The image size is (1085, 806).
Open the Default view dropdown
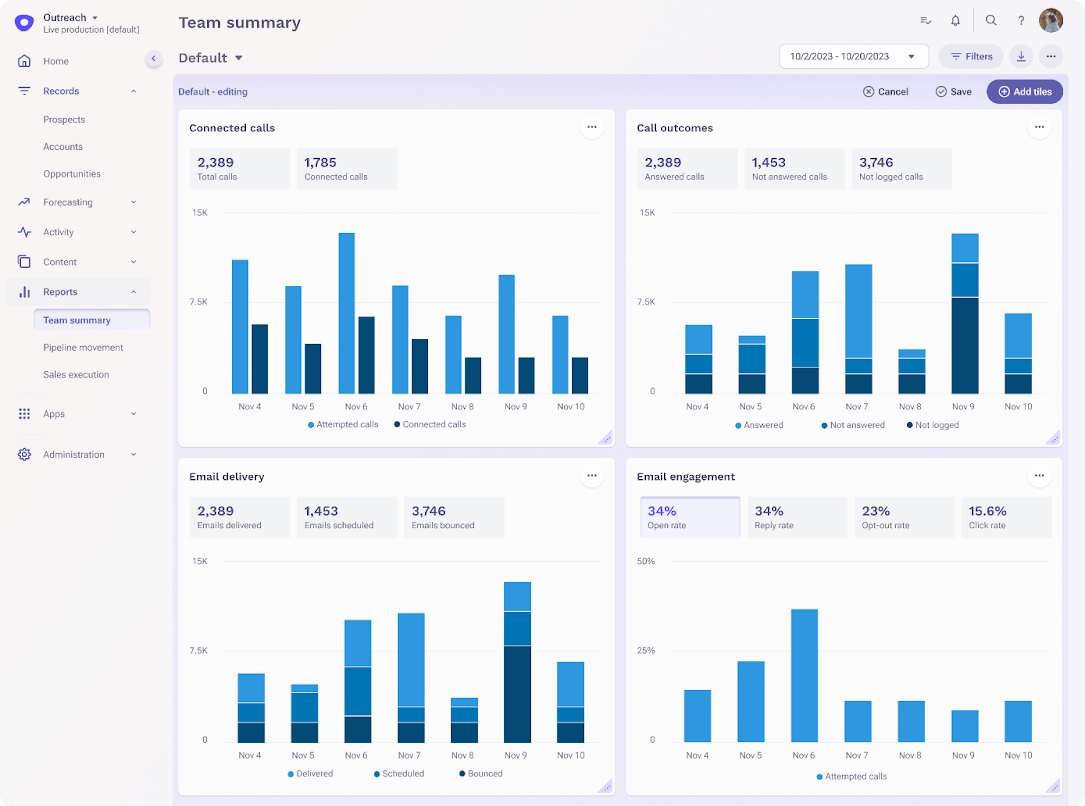[210, 57]
